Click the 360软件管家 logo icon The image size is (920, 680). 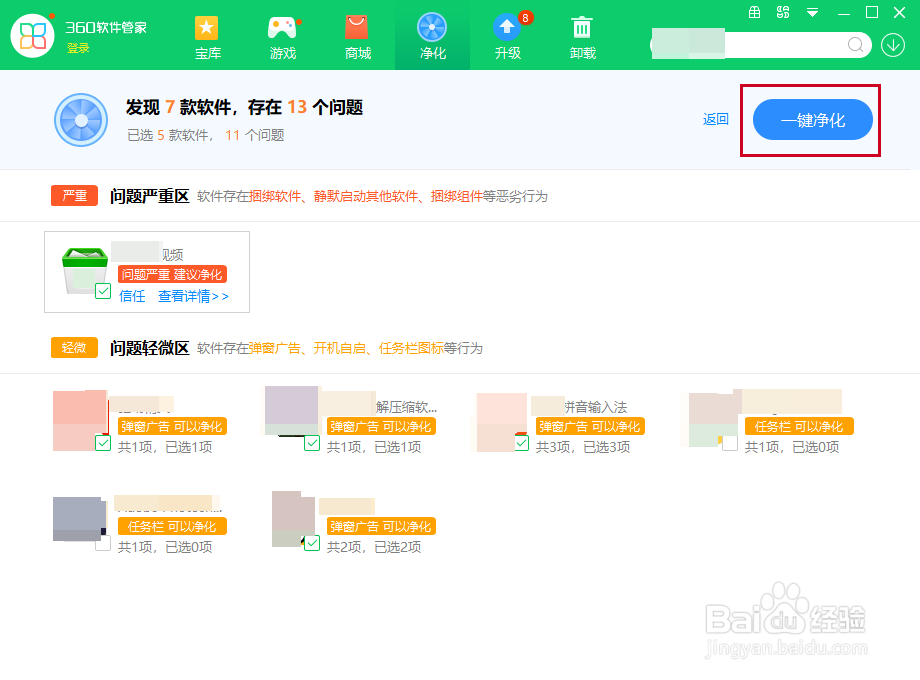[33, 36]
